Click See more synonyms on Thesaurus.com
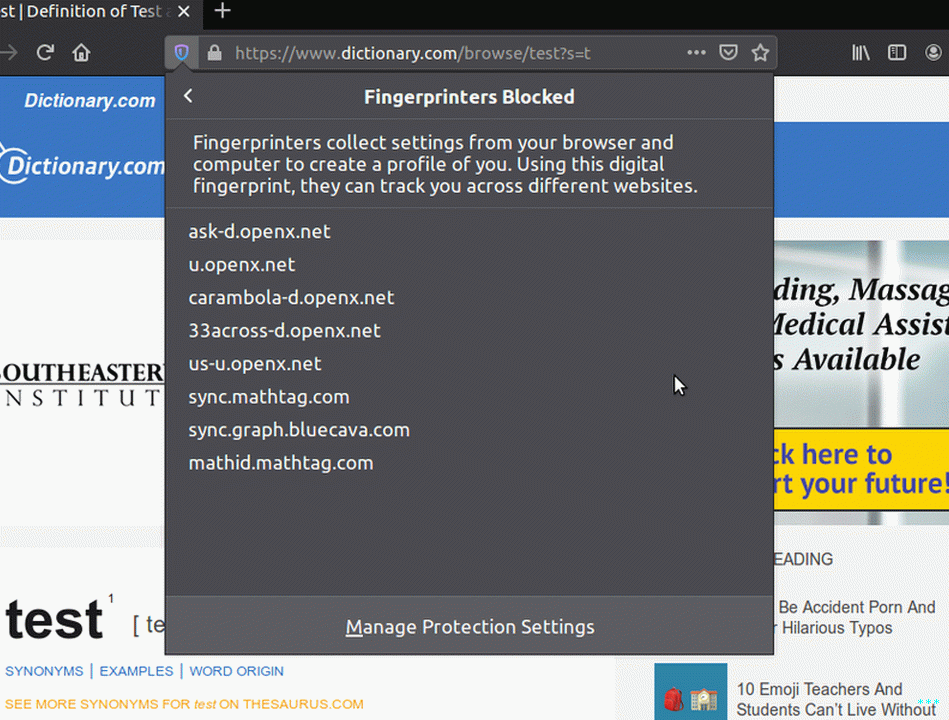The width and height of the screenshot is (949, 720). pos(184,704)
